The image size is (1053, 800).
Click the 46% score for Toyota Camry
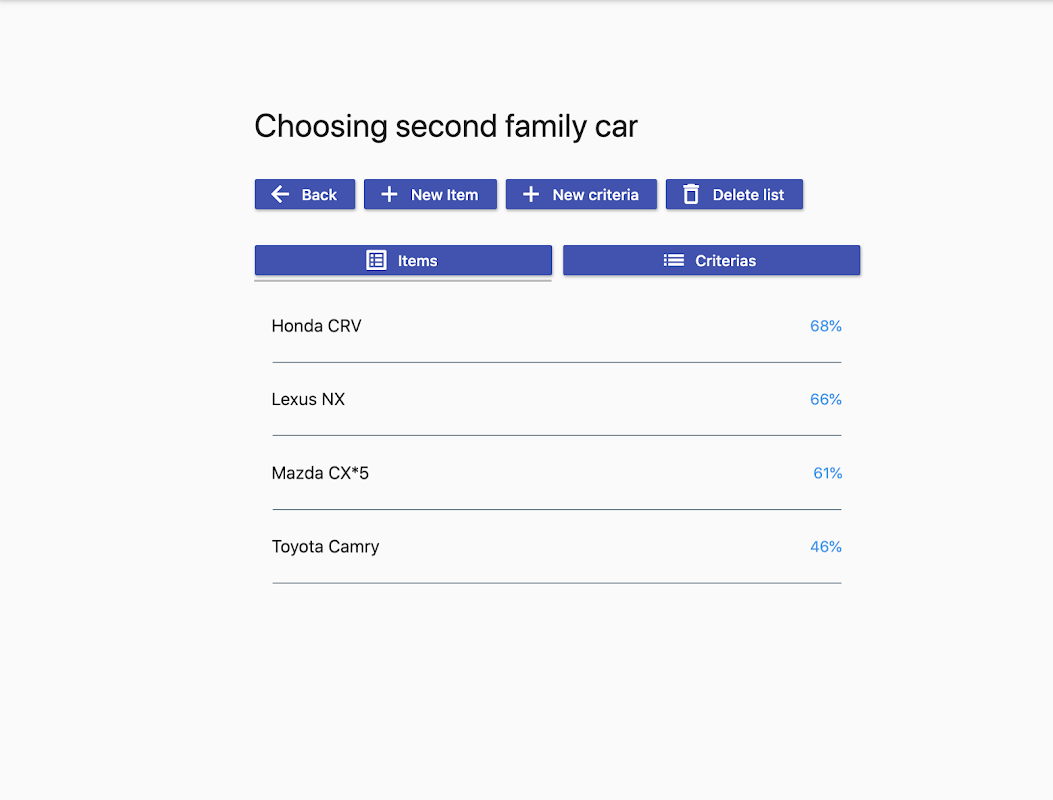[825, 547]
